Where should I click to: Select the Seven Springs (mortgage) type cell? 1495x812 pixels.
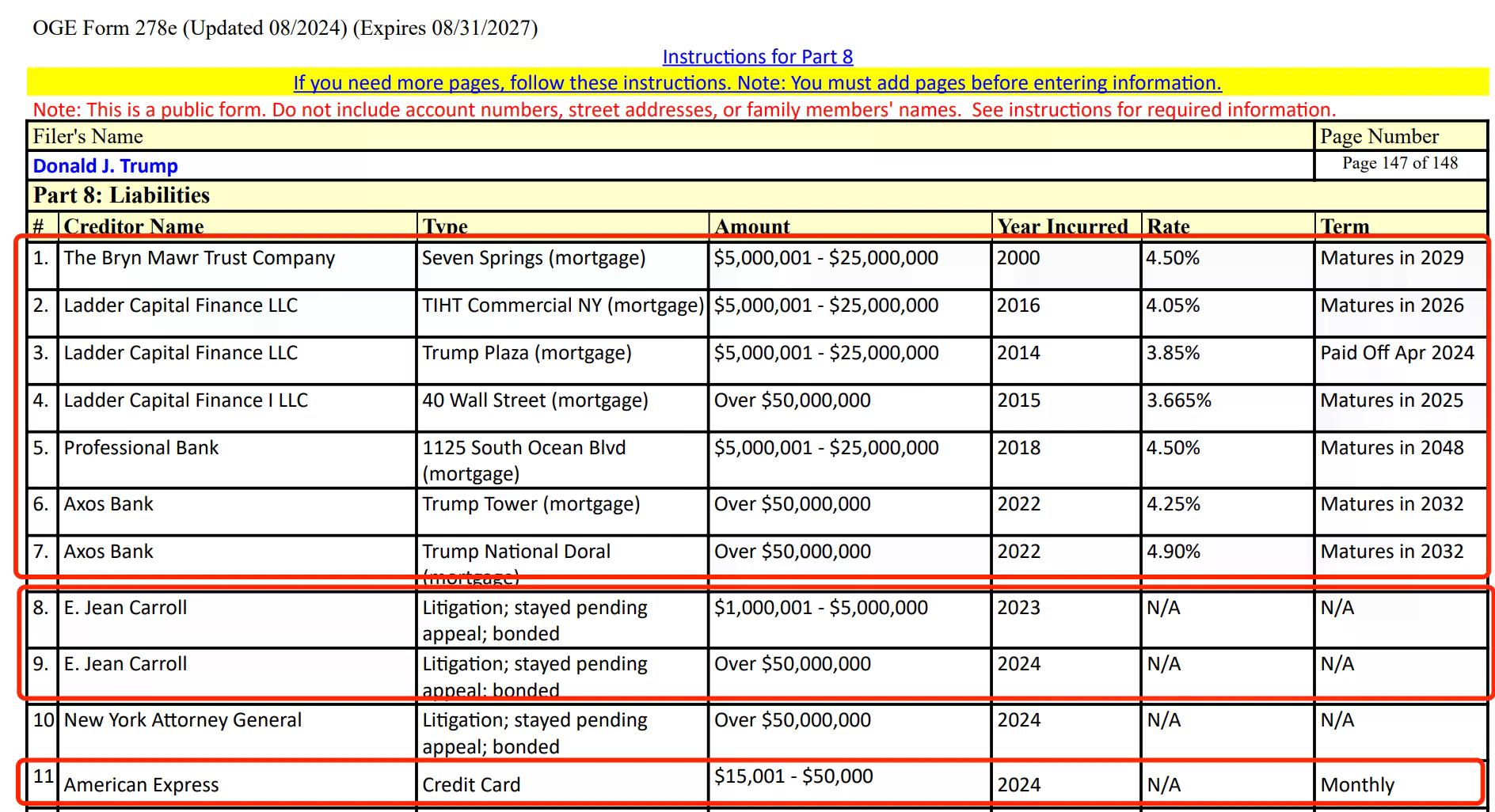coord(534,259)
